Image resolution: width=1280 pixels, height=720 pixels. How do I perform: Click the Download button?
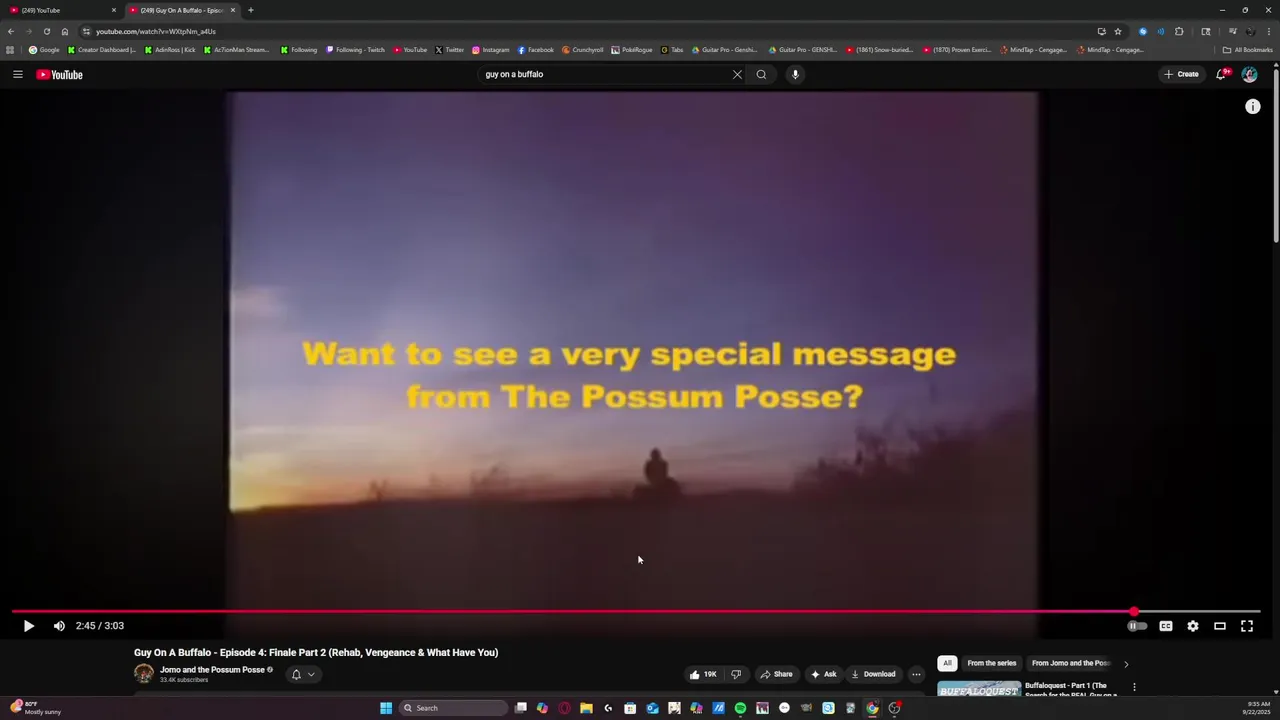tap(873, 674)
